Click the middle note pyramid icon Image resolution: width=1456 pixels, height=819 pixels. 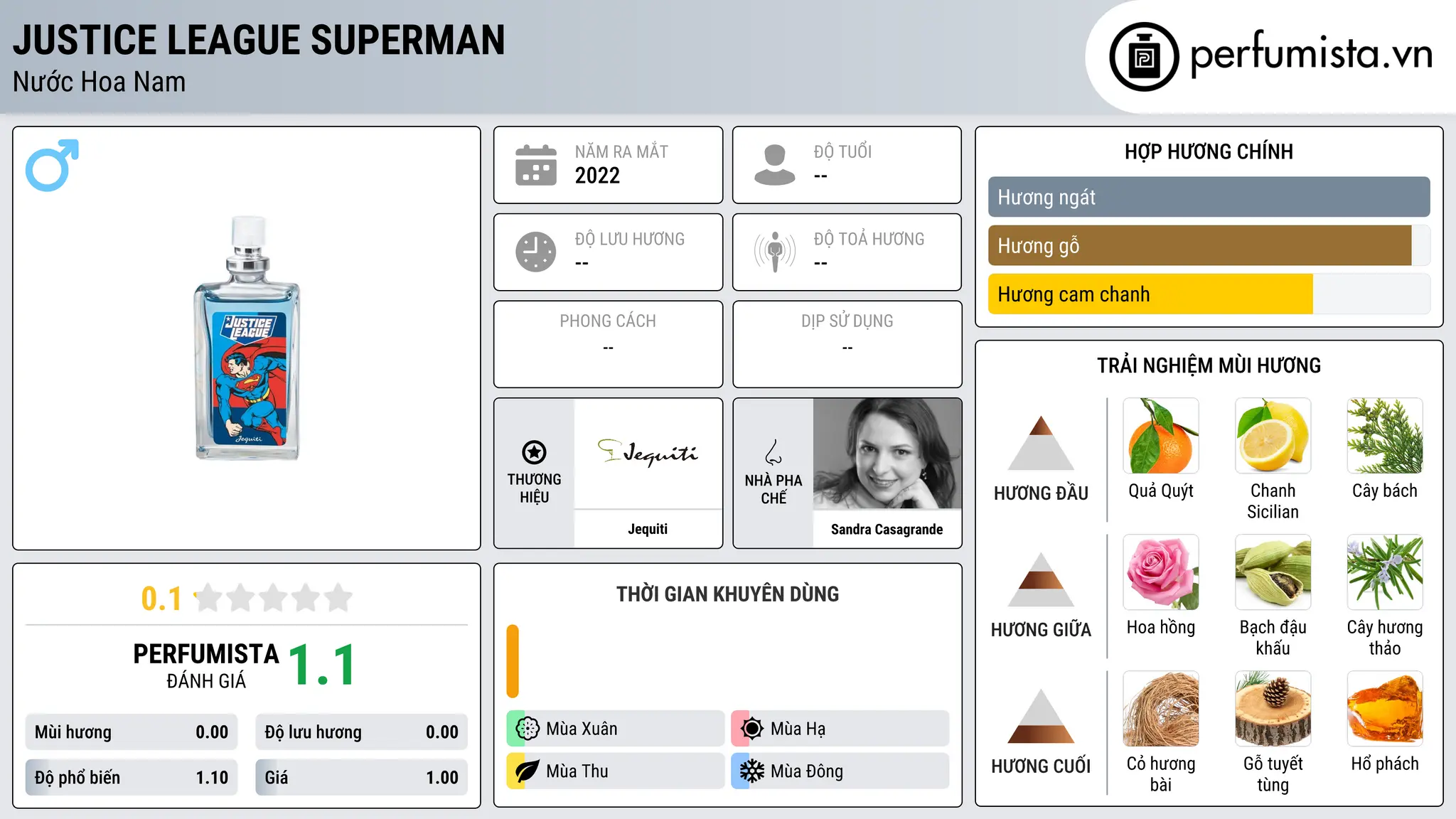[x=1041, y=579]
